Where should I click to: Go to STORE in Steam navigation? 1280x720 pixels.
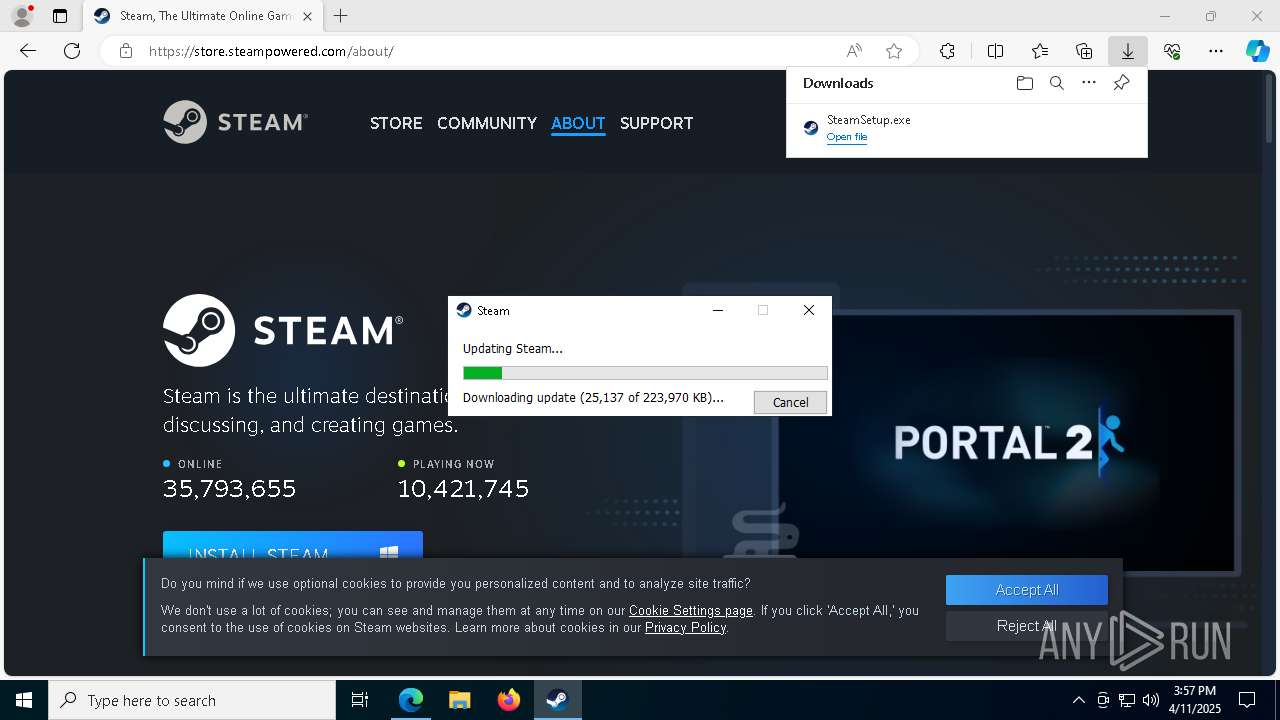(396, 123)
